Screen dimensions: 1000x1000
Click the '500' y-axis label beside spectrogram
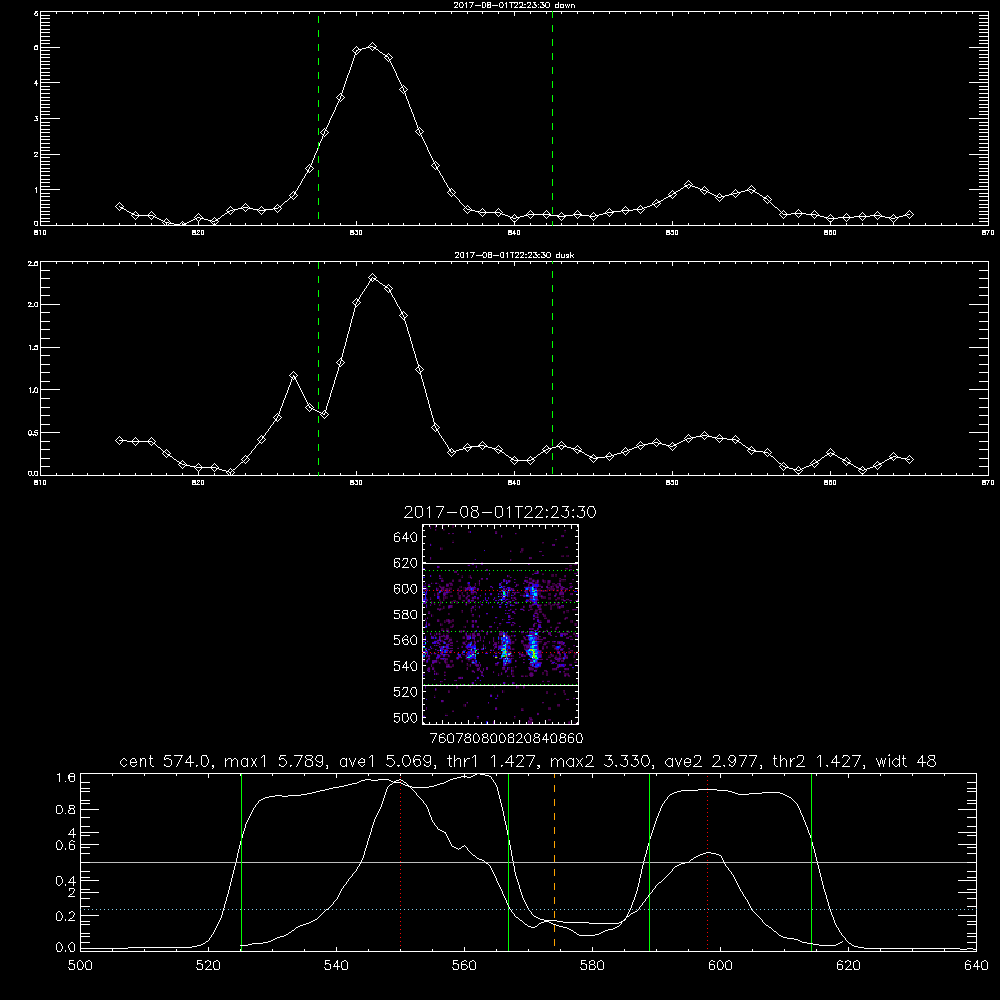click(405, 717)
